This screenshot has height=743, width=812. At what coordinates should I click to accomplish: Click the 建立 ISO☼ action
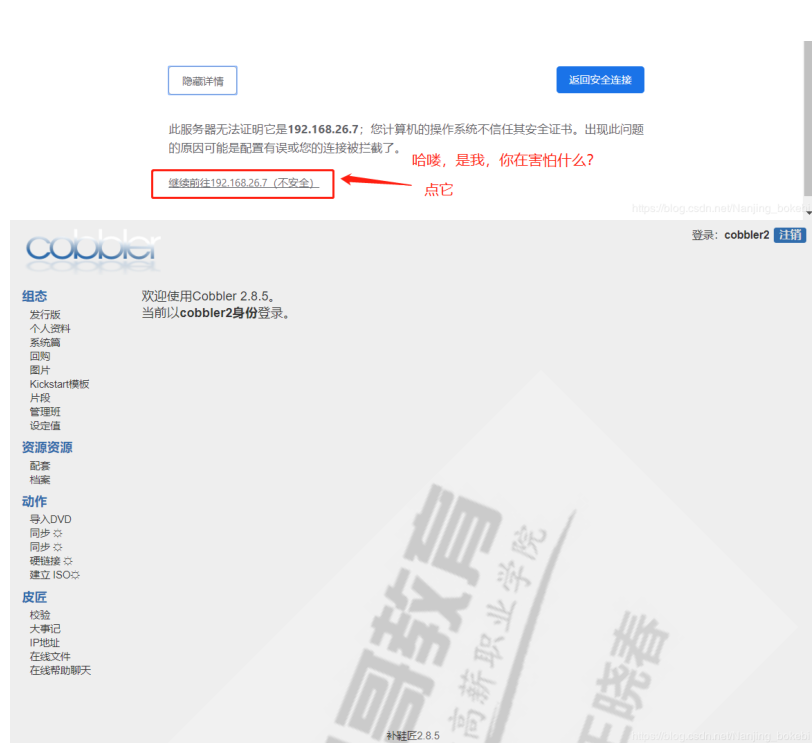point(55,575)
